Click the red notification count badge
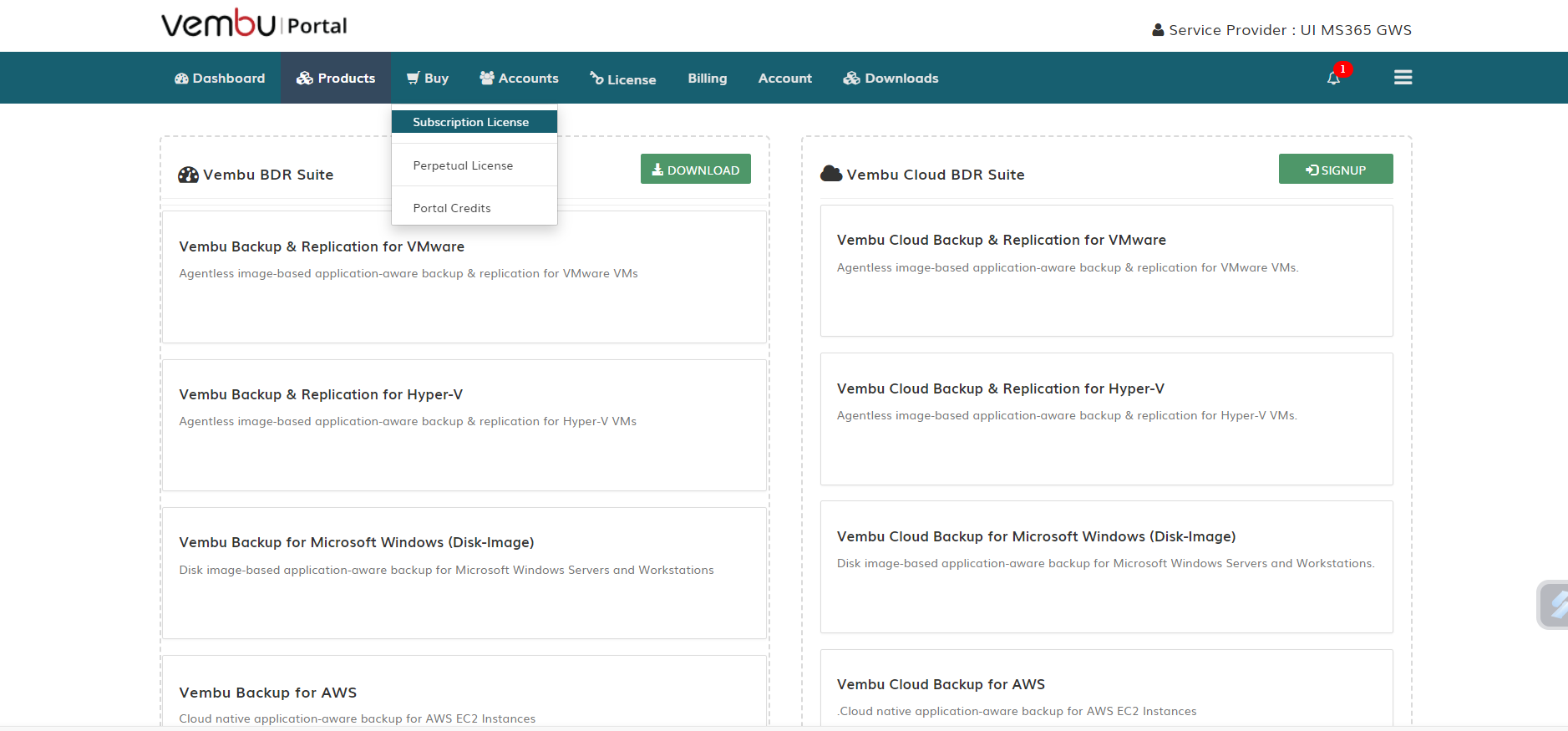The width and height of the screenshot is (1568, 731). point(1342,69)
